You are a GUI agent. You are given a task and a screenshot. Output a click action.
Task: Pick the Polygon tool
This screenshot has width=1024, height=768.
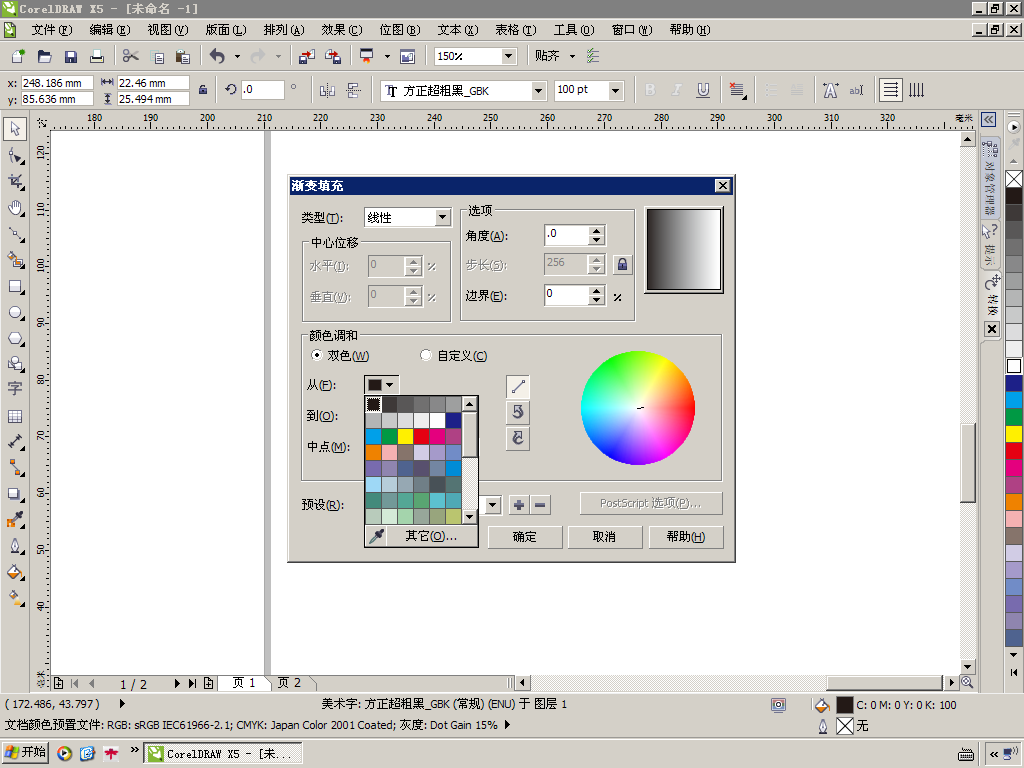pos(15,339)
